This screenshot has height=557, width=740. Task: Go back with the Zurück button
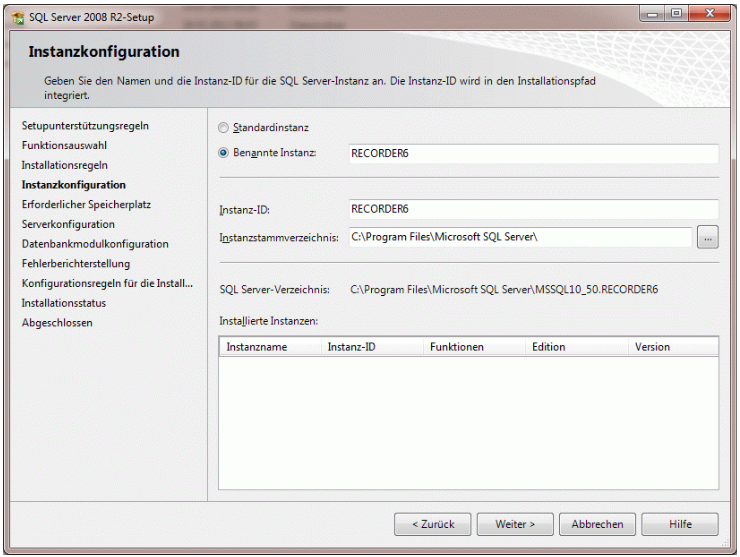coord(433,524)
